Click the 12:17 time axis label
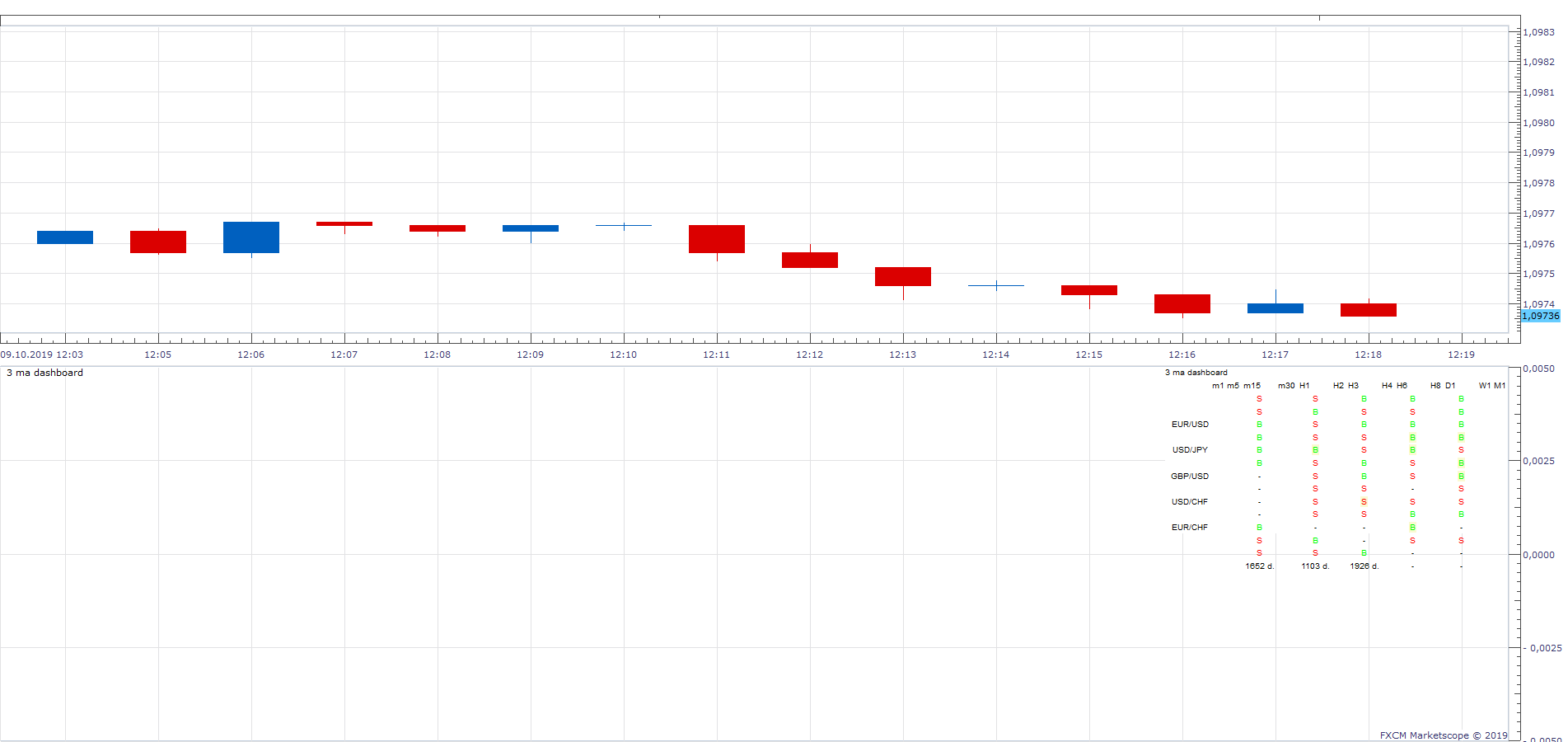Screen dimensions: 1568x742 coord(1275,355)
